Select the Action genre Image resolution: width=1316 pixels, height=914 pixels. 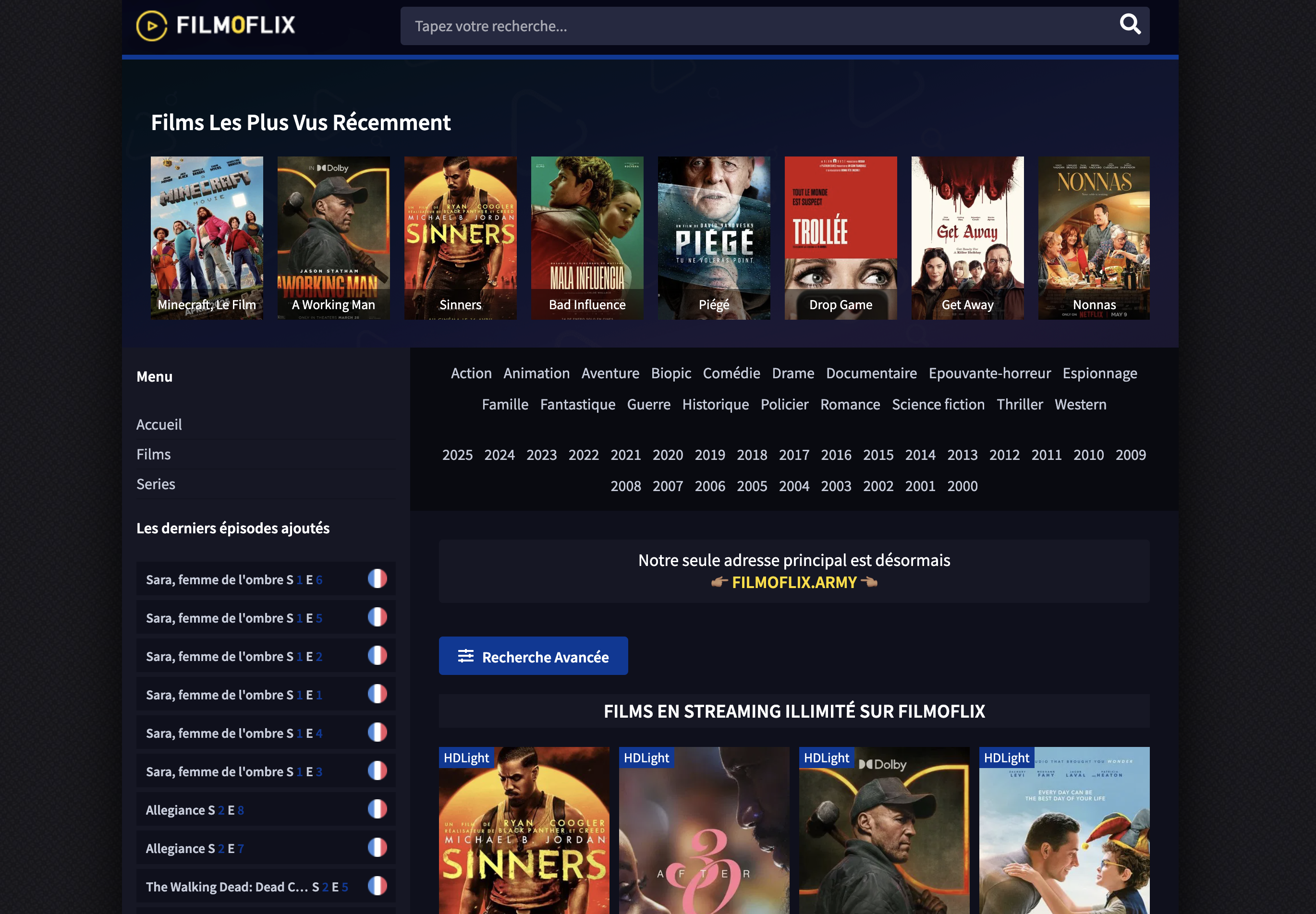point(471,373)
